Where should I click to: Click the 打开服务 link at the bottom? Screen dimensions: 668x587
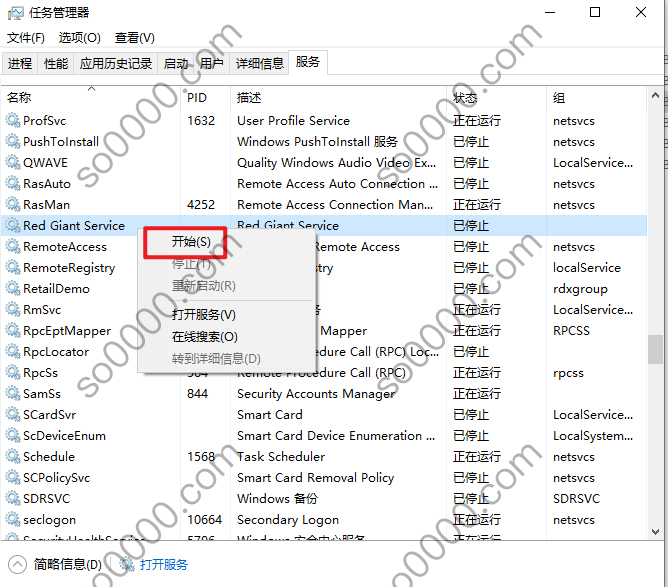point(164,564)
